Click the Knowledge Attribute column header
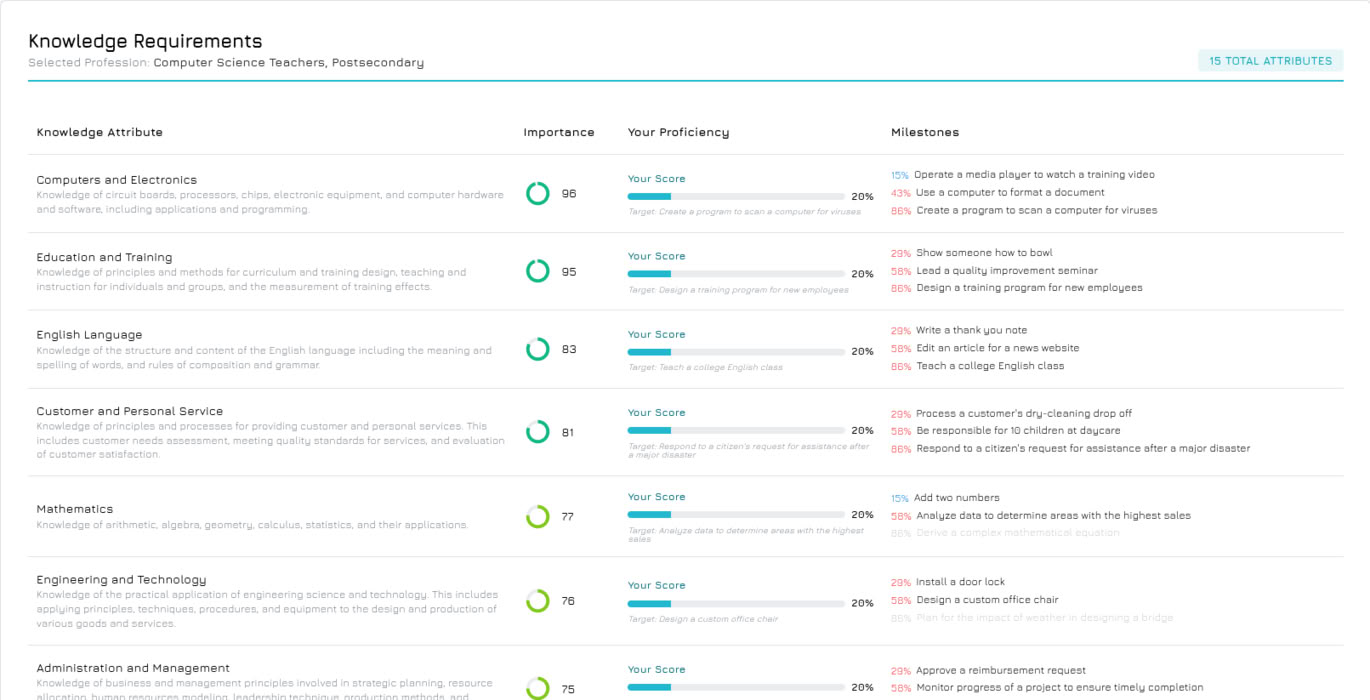 (x=99, y=132)
